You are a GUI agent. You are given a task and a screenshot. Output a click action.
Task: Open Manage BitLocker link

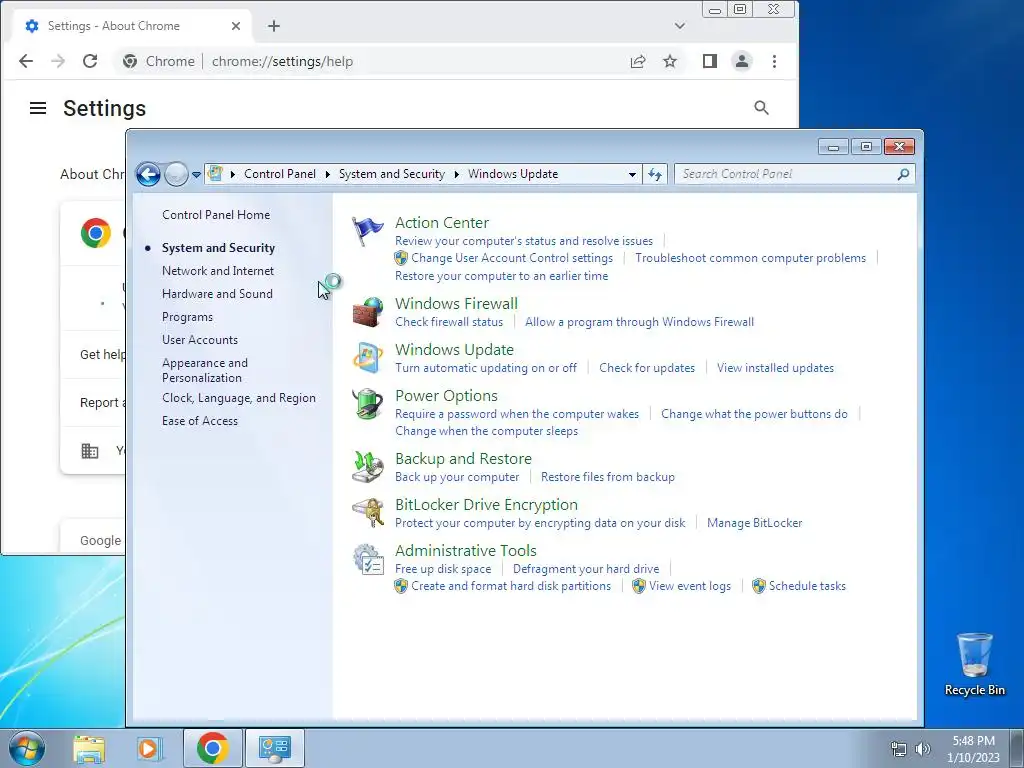[754, 523]
